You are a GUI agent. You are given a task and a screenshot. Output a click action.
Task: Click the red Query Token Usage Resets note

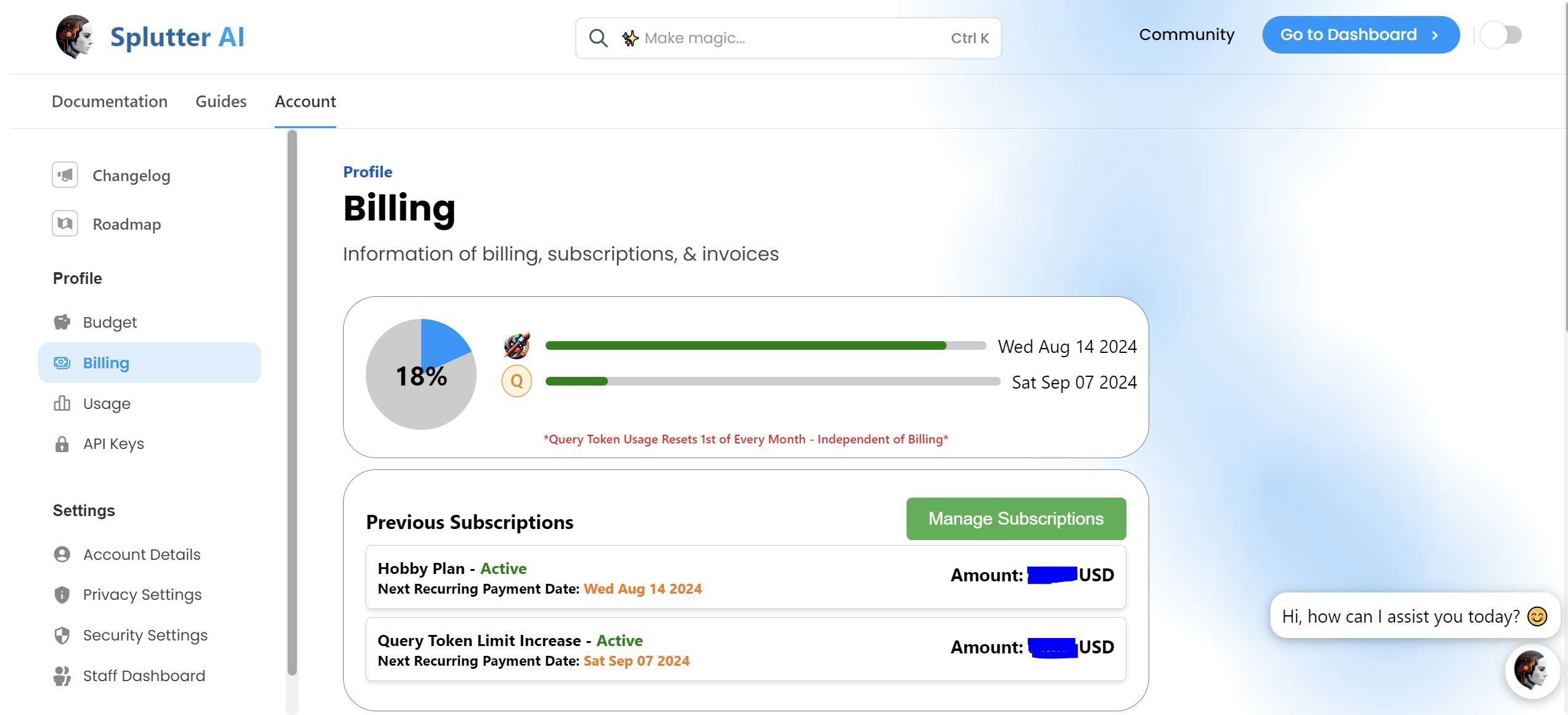tap(746, 439)
